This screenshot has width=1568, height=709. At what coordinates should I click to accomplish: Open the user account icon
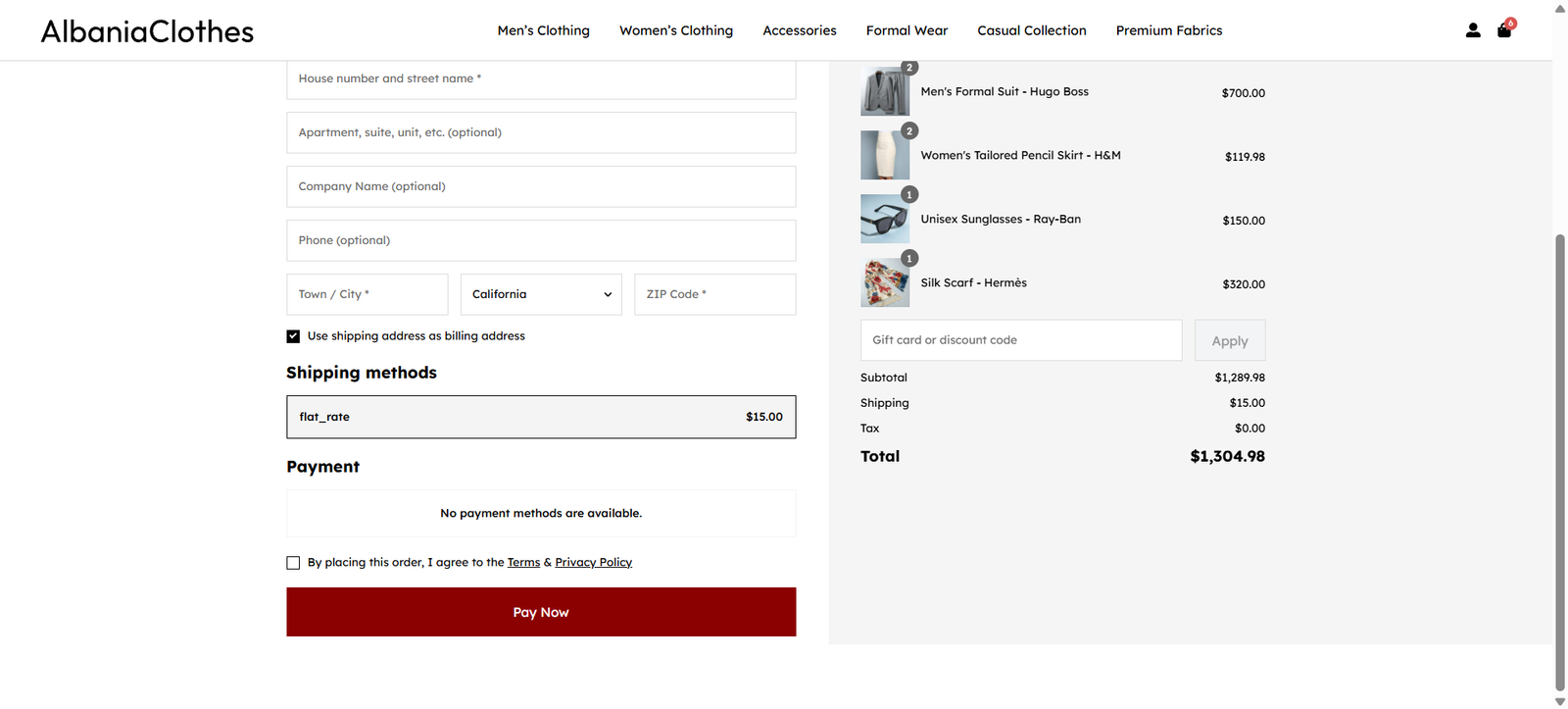[1472, 30]
